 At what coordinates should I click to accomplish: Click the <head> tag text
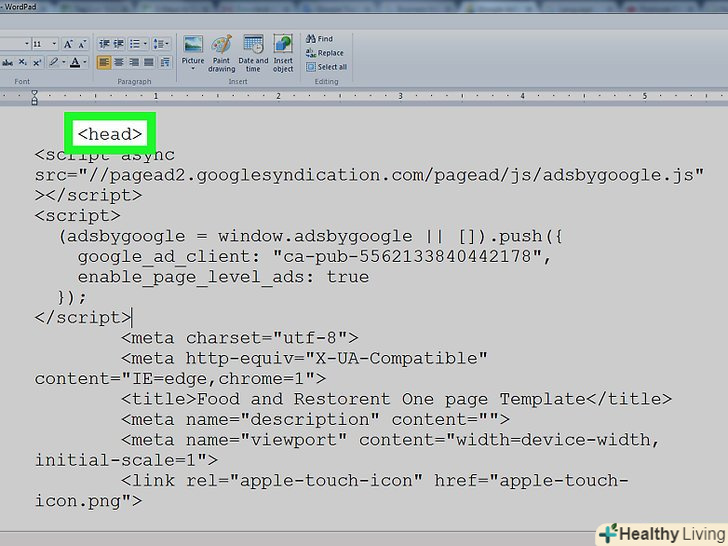110,134
